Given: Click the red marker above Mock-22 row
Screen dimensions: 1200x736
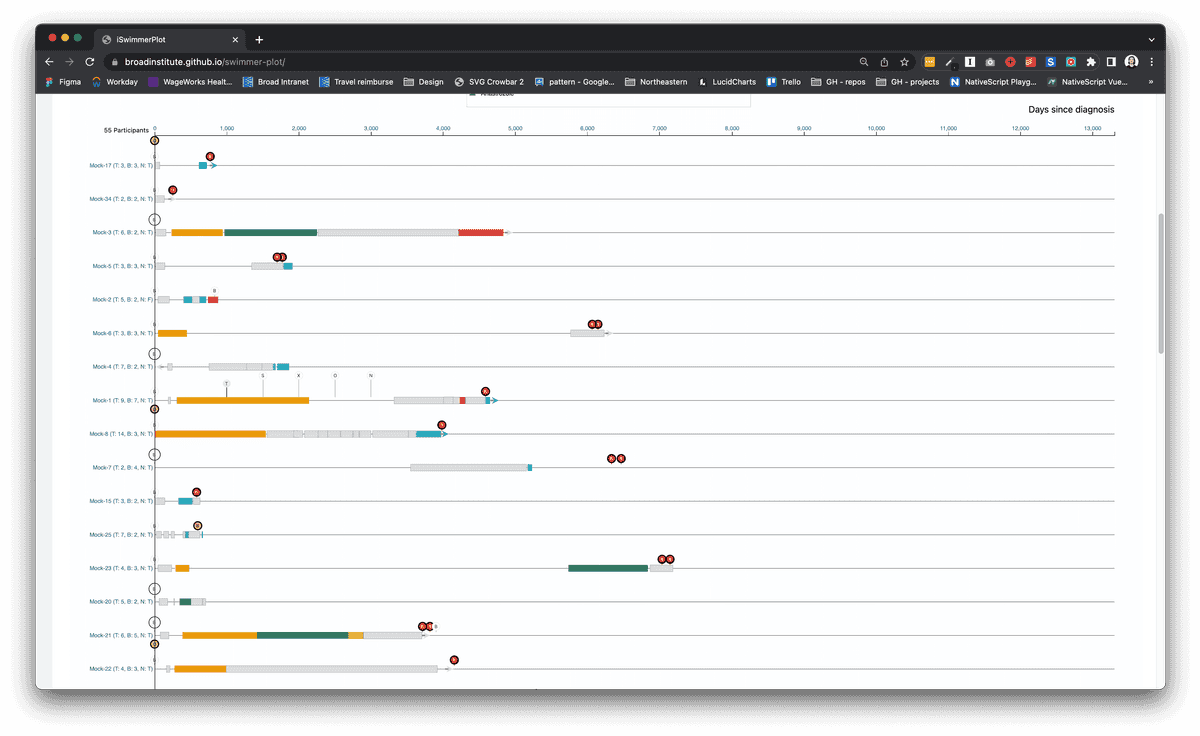Looking at the screenshot, I should pos(454,660).
